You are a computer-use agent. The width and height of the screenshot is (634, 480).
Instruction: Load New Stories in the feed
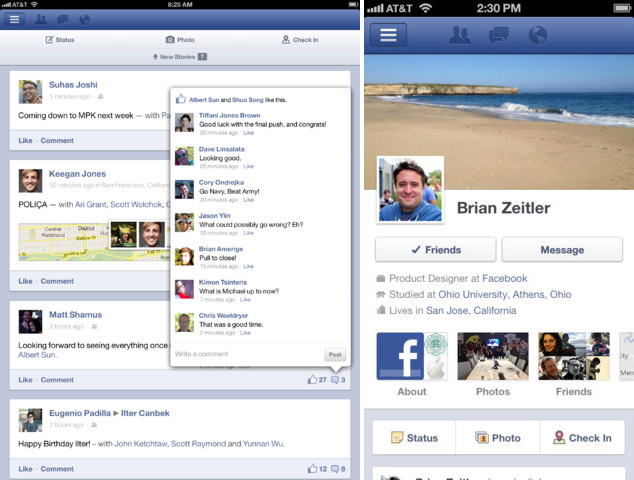tap(180, 57)
